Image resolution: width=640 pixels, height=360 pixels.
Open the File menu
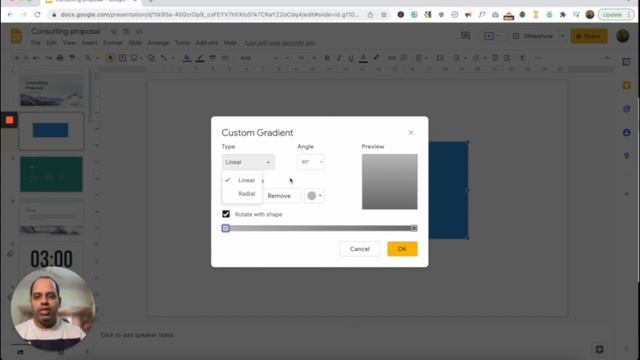point(36,43)
